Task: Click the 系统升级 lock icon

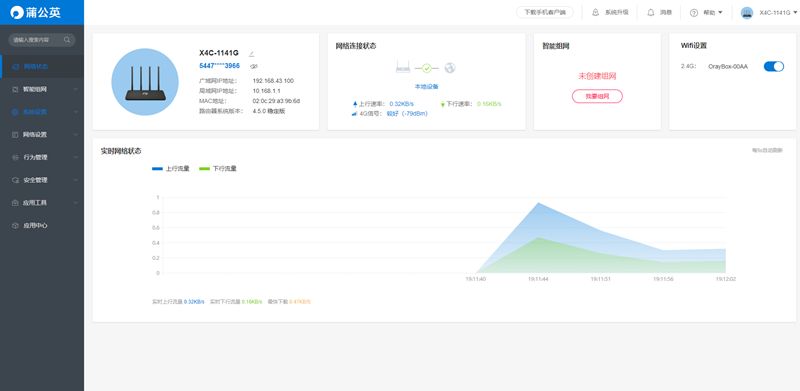Action: click(x=595, y=12)
